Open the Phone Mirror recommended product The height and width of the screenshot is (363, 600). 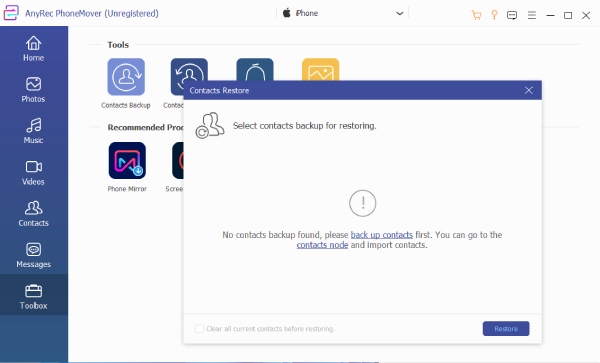[x=127, y=161]
